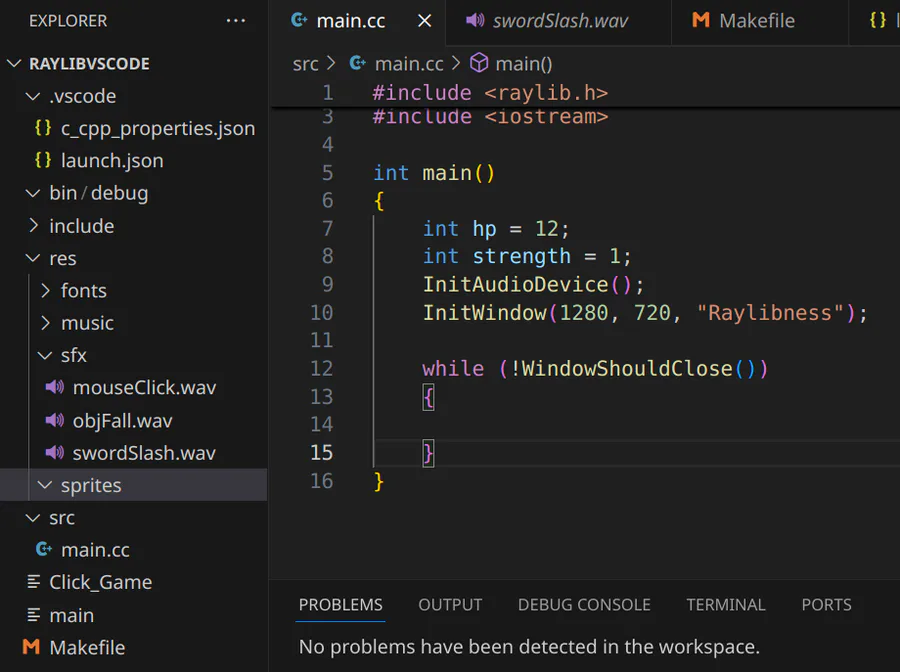Close the main.cc editor tab
Image resolution: width=900 pixels, height=672 pixels.
[425, 21]
